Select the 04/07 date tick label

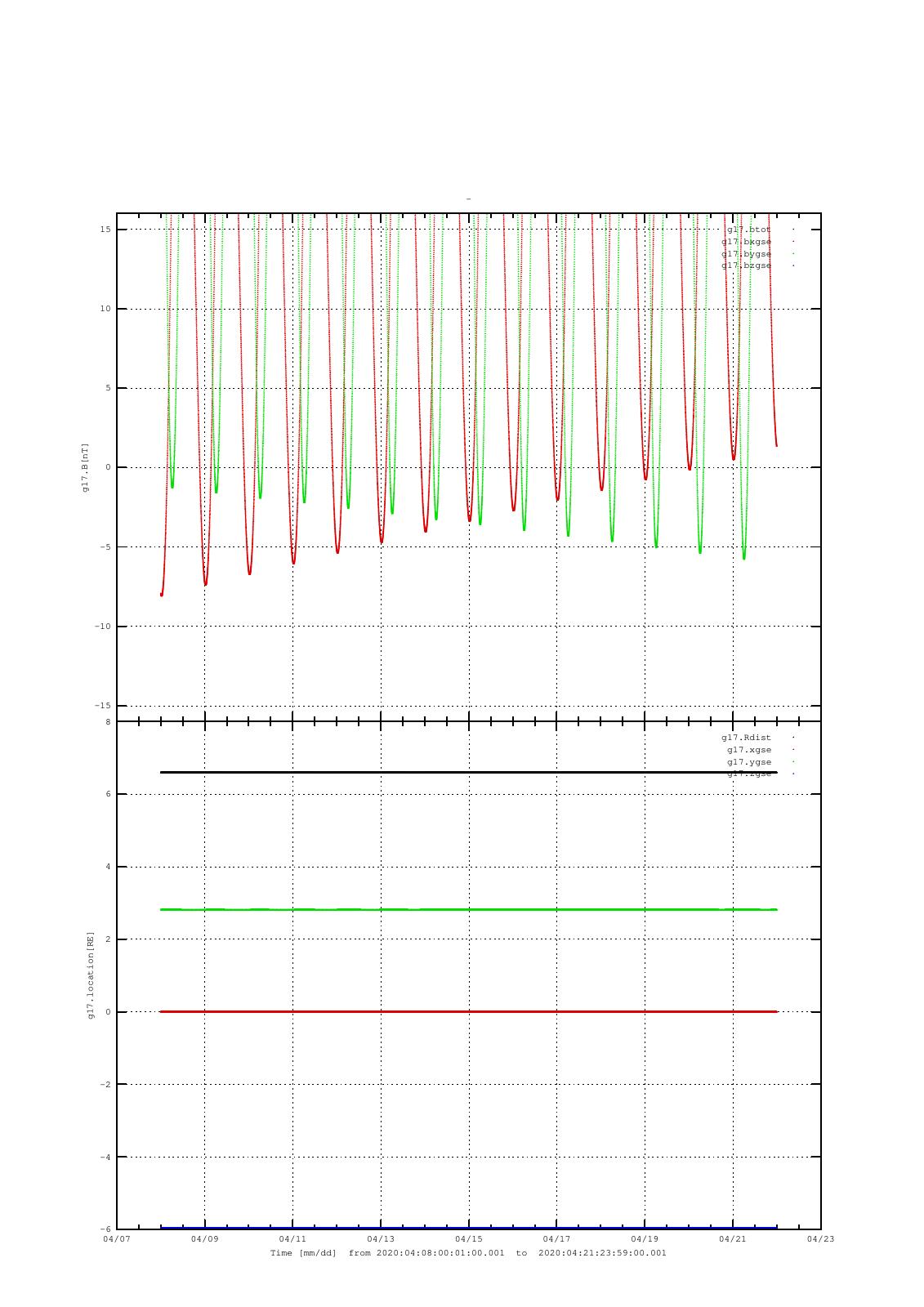pyautogui.click(x=117, y=1239)
